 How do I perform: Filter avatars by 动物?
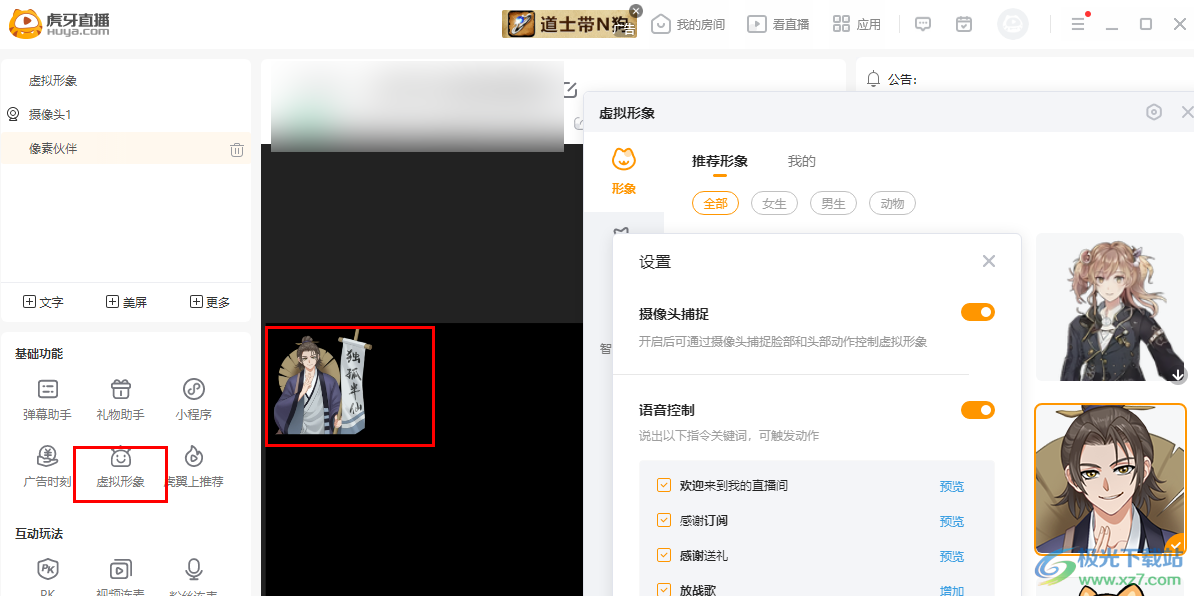[892, 203]
